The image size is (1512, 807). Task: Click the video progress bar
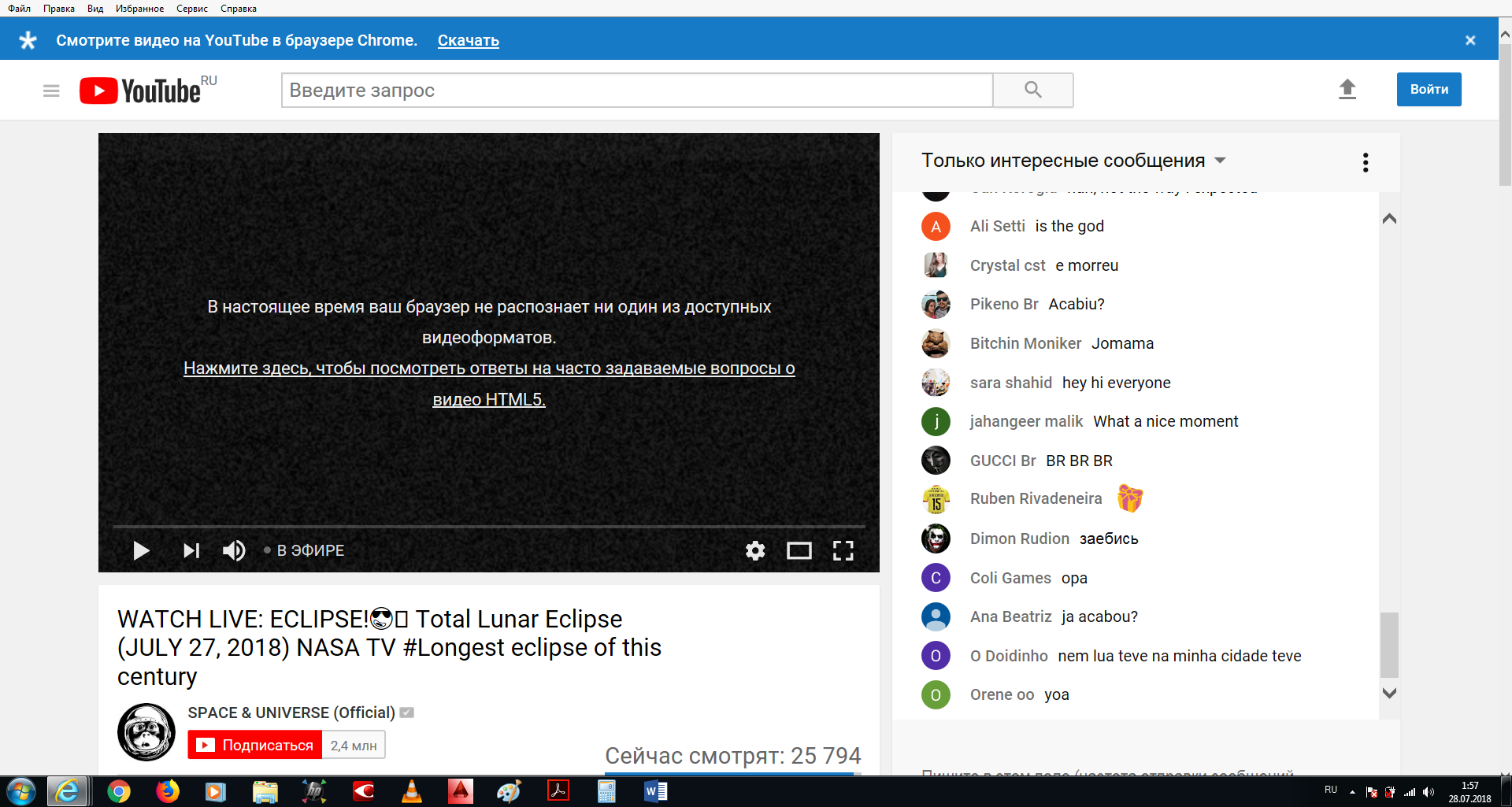pos(488,526)
